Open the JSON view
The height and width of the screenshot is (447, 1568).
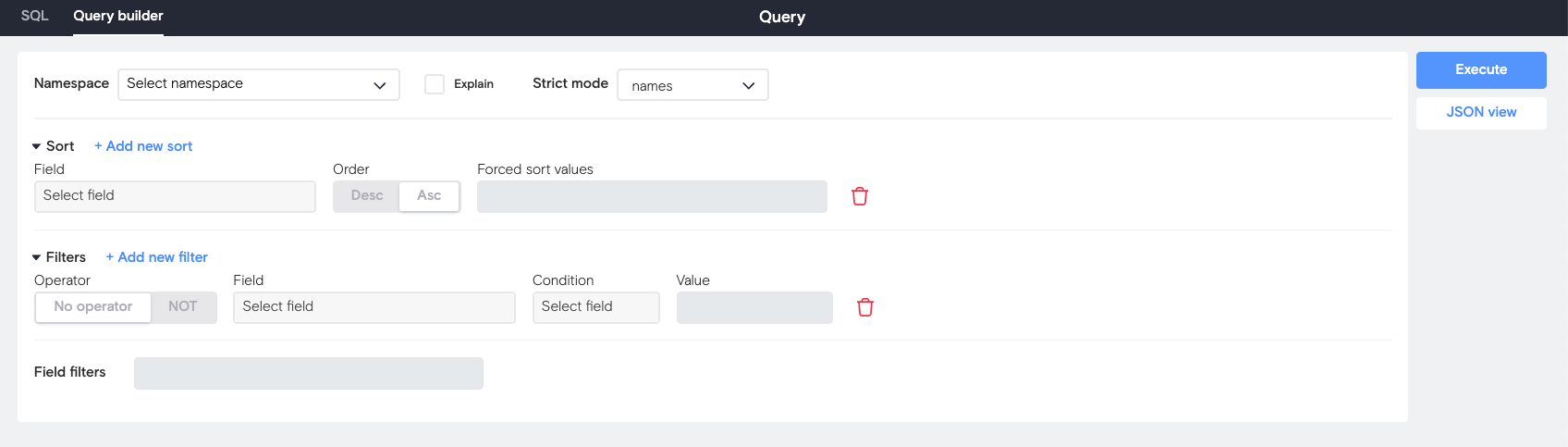point(1481,112)
